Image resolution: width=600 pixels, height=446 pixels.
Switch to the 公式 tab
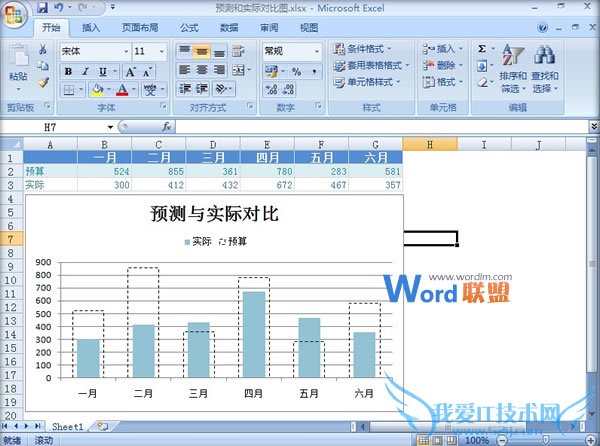pos(189,28)
